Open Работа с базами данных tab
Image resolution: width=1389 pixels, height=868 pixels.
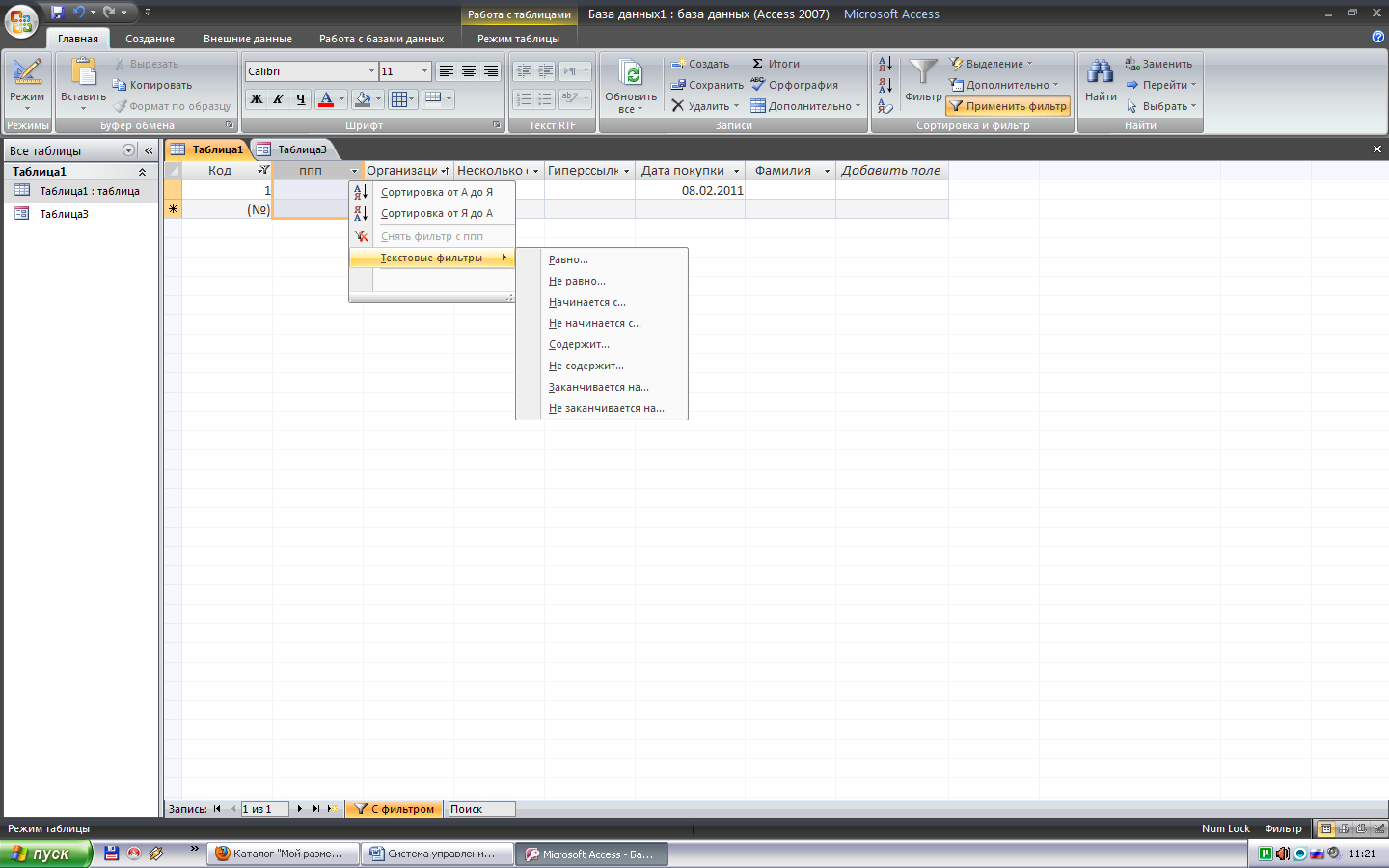click(x=382, y=39)
